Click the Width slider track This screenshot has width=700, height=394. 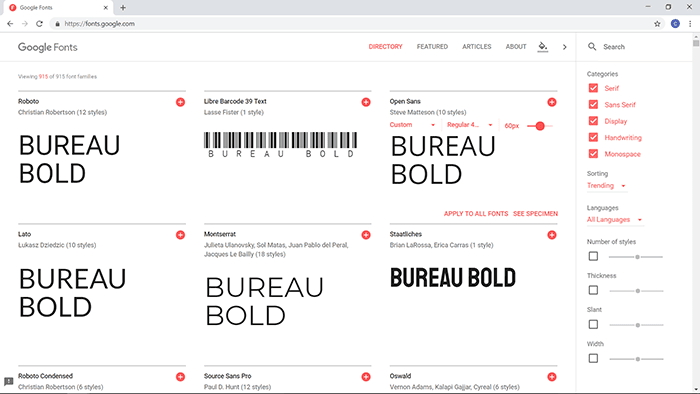click(636, 359)
